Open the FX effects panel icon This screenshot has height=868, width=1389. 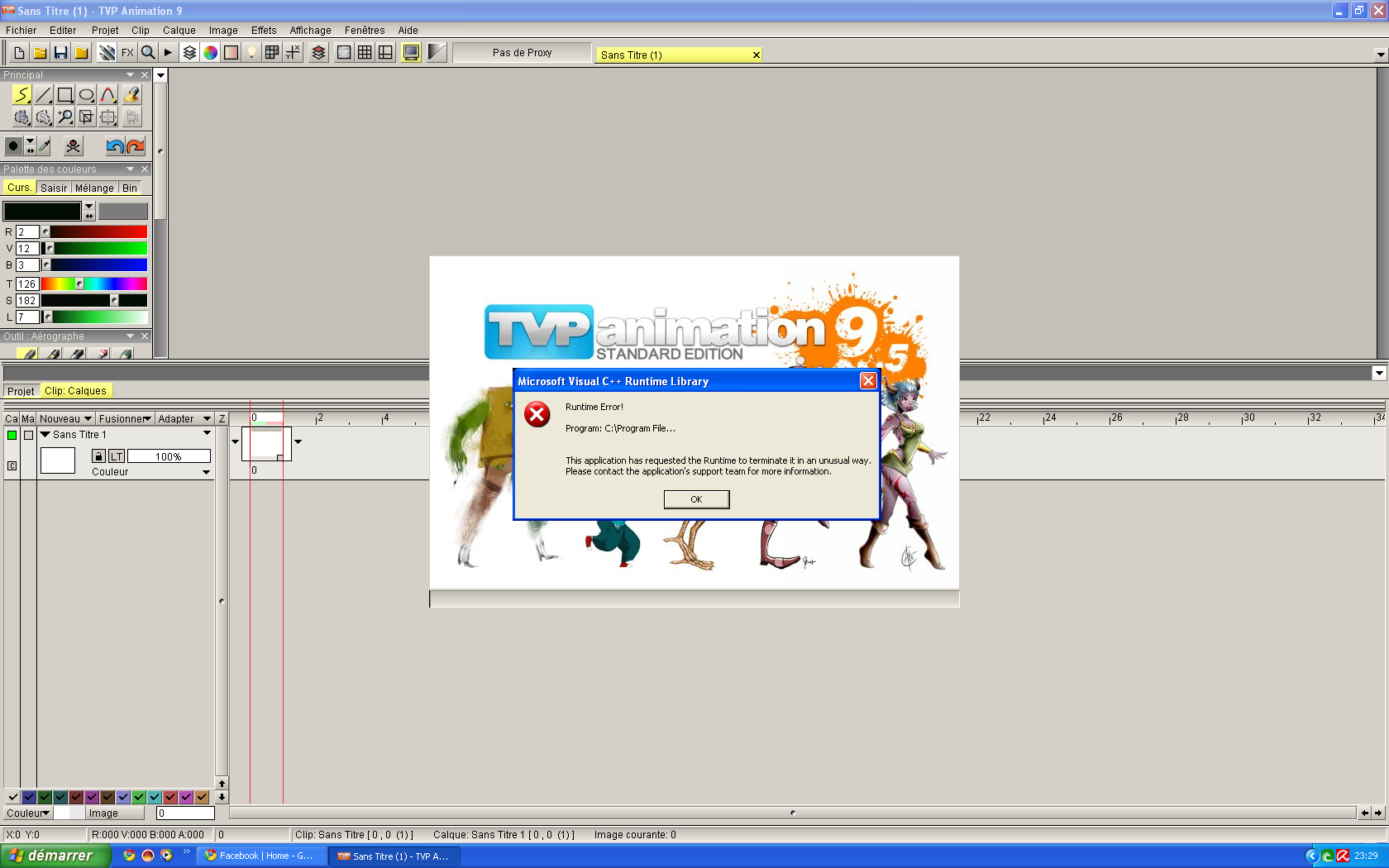point(127,52)
